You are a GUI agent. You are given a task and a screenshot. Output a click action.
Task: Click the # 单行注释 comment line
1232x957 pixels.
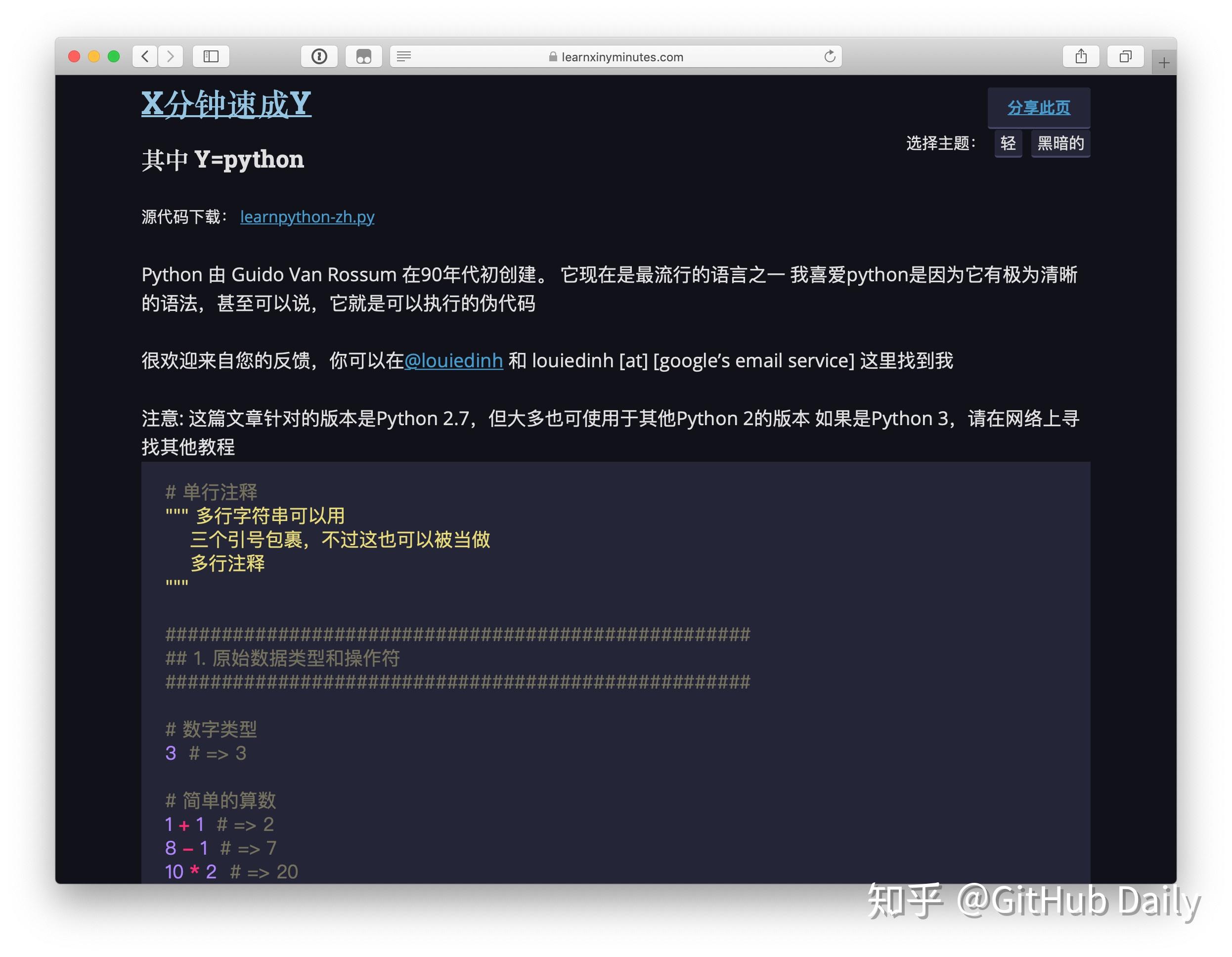211,492
